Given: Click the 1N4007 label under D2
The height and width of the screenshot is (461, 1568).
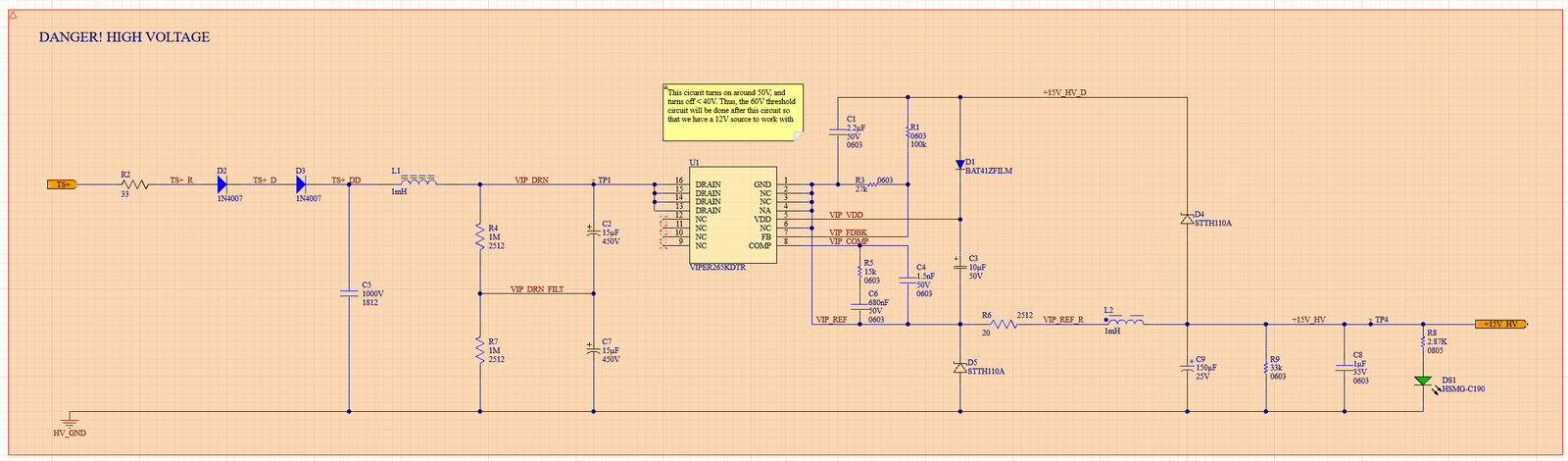Looking at the screenshot, I should tap(228, 198).
